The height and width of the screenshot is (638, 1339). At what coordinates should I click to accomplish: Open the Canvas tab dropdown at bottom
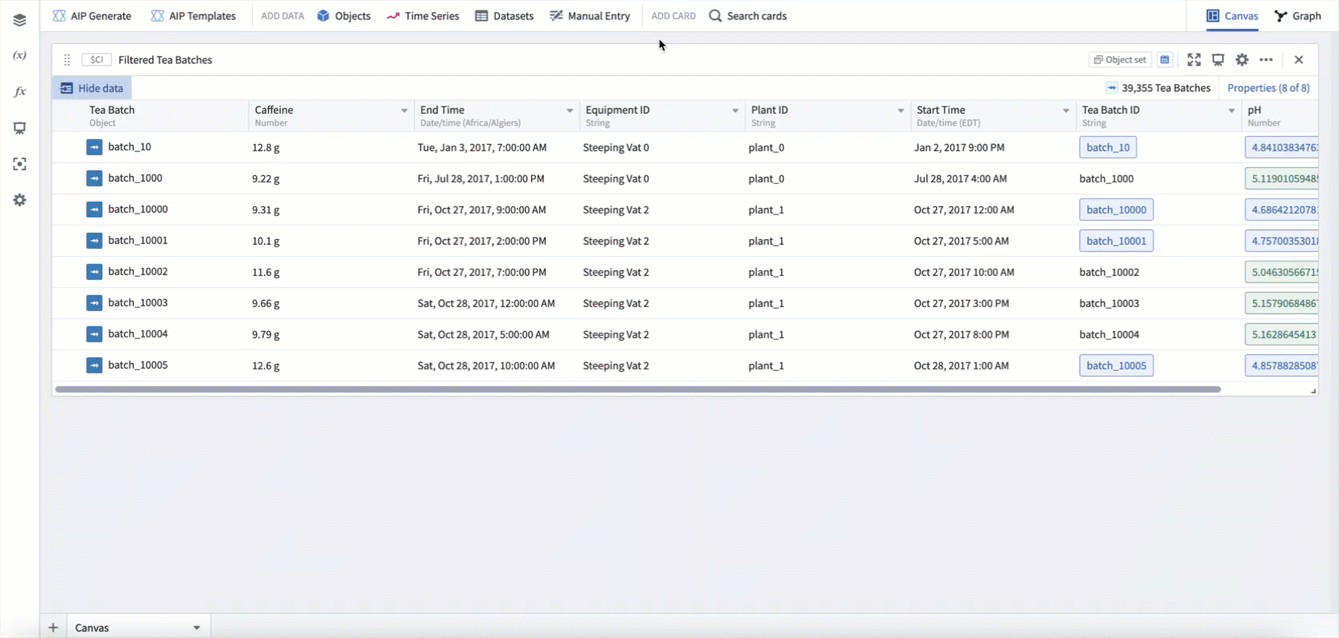196,628
